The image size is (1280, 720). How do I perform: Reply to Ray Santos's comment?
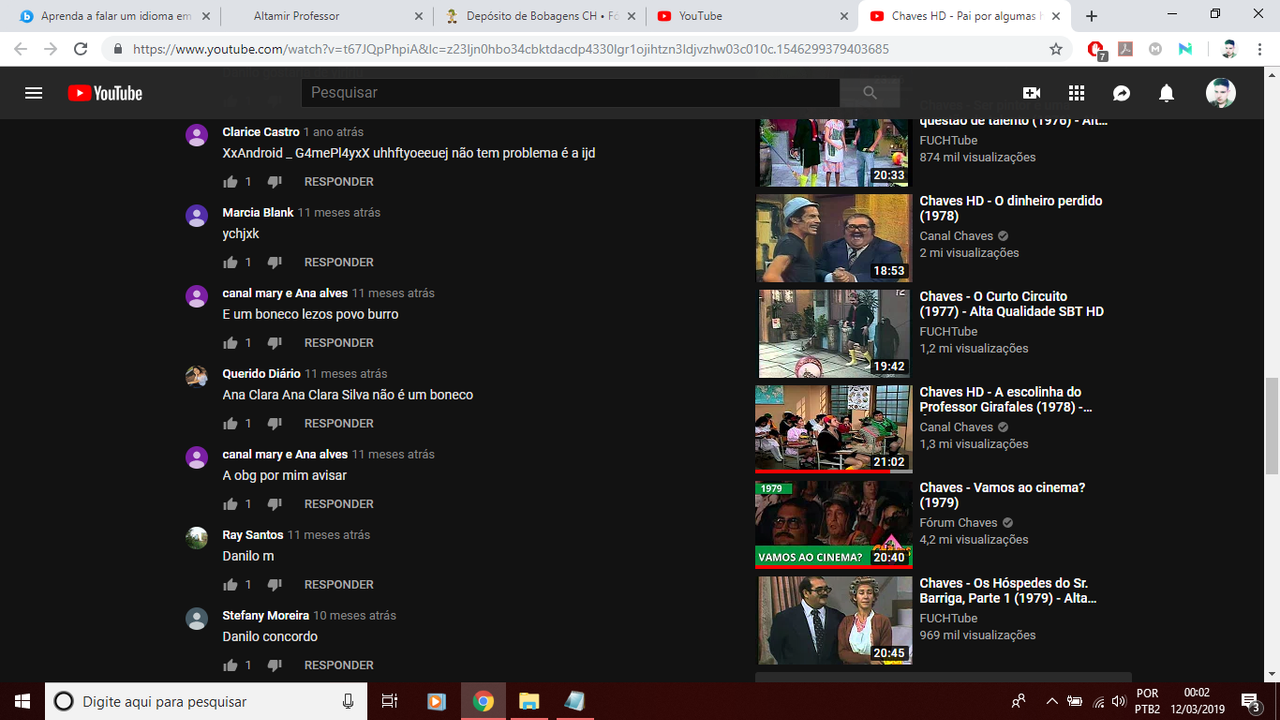coord(339,584)
